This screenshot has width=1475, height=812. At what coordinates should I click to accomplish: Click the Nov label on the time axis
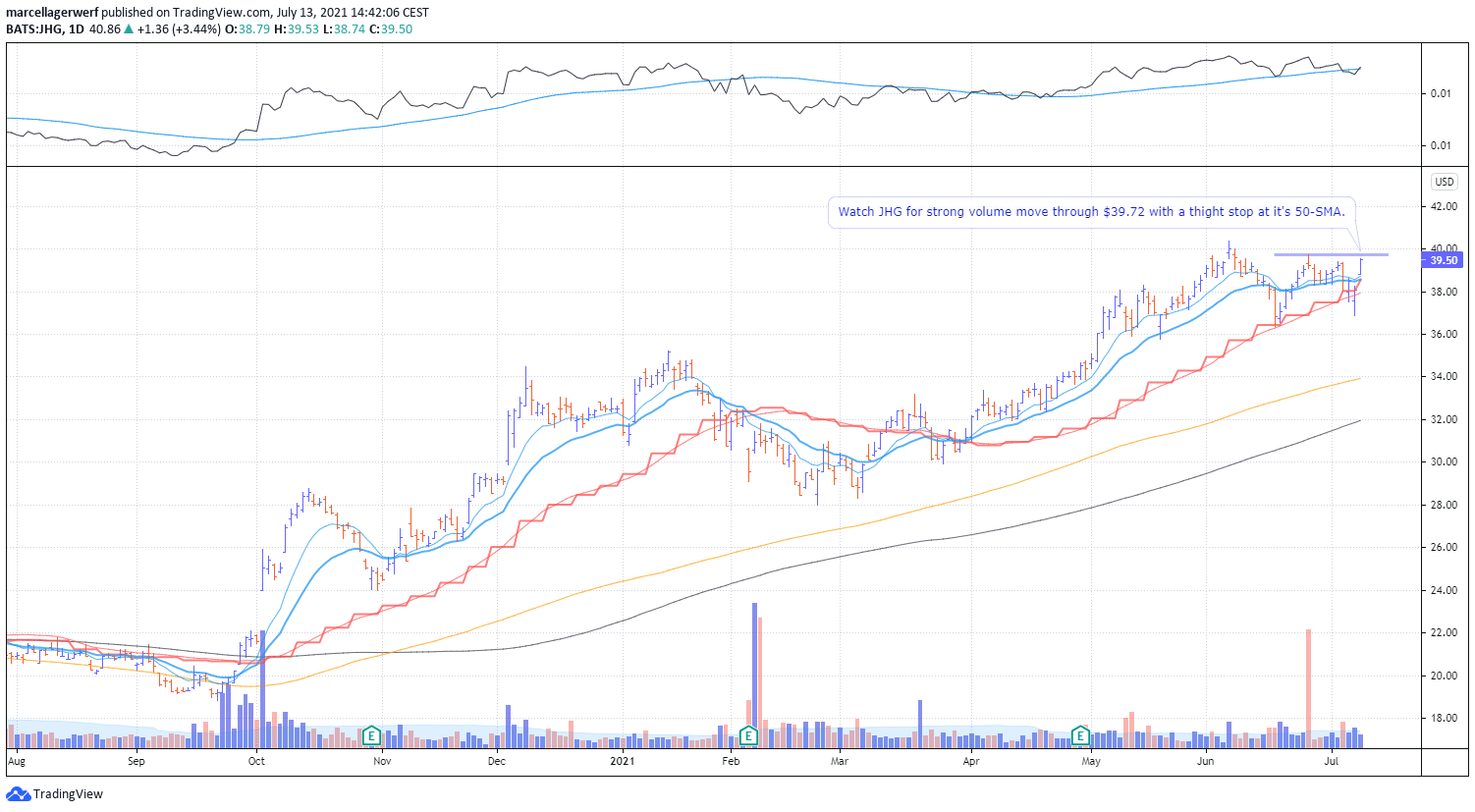pyautogui.click(x=382, y=761)
